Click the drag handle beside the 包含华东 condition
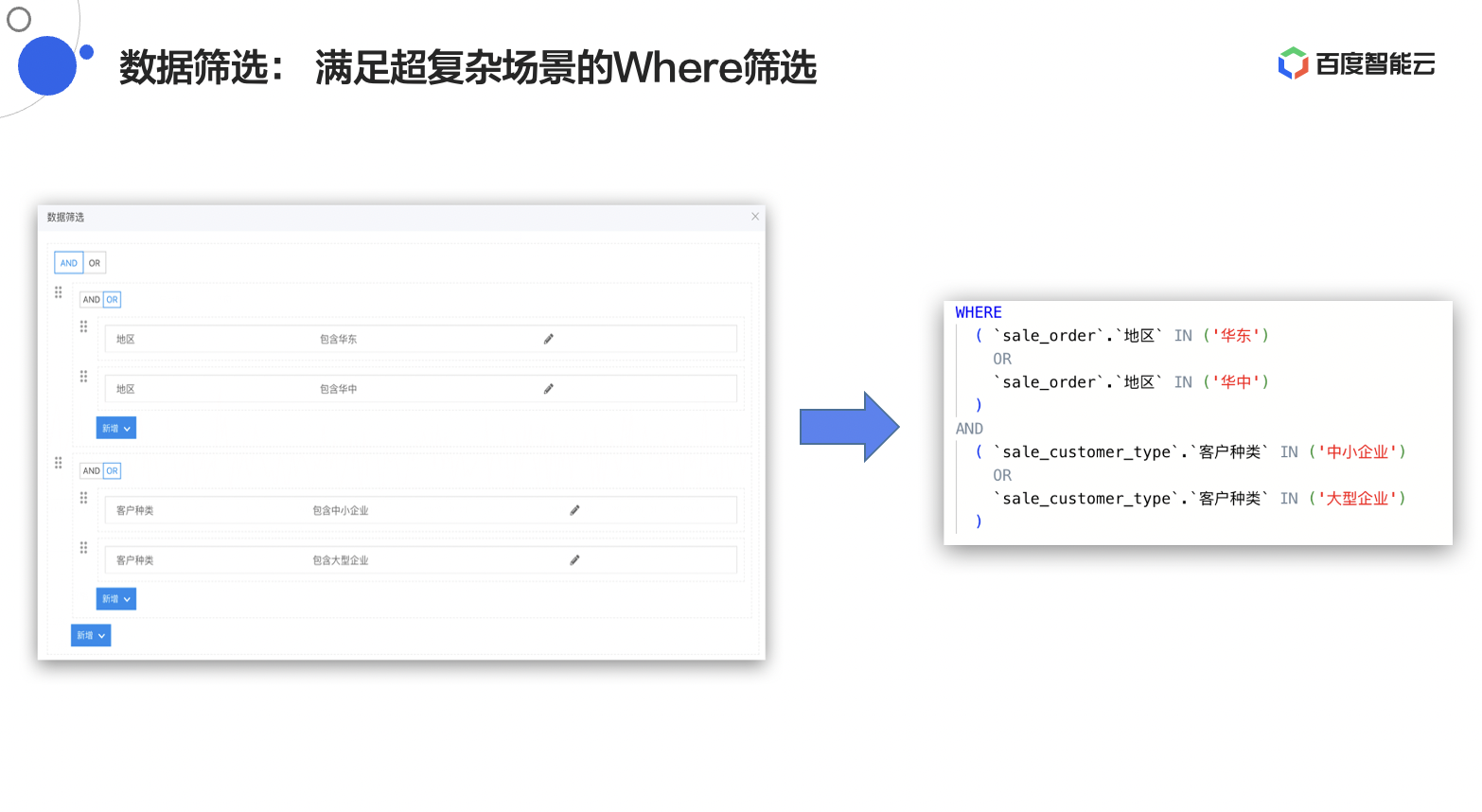The height and width of the screenshot is (812, 1482). tap(83, 326)
